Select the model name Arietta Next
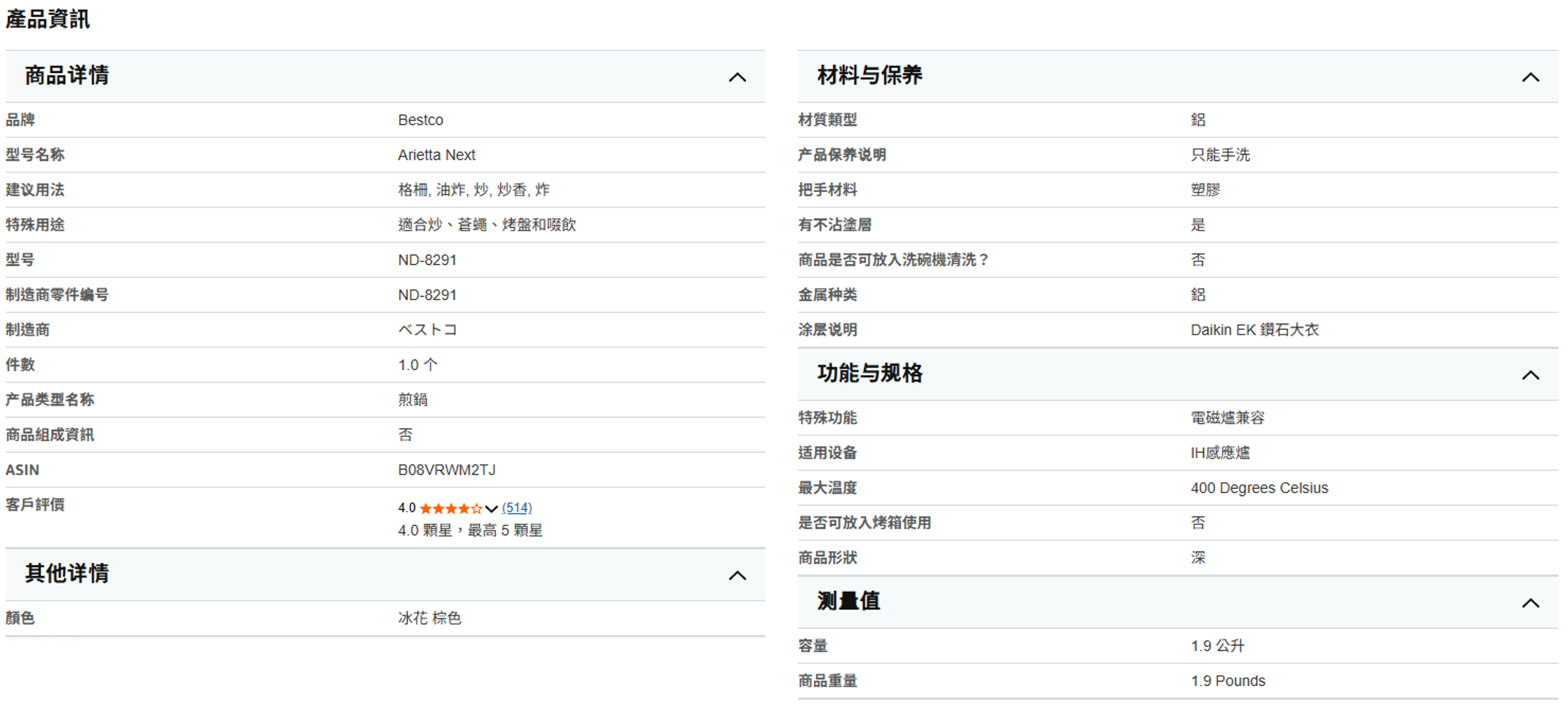Image resolution: width=1568 pixels, height=712 pixels. 437,155
